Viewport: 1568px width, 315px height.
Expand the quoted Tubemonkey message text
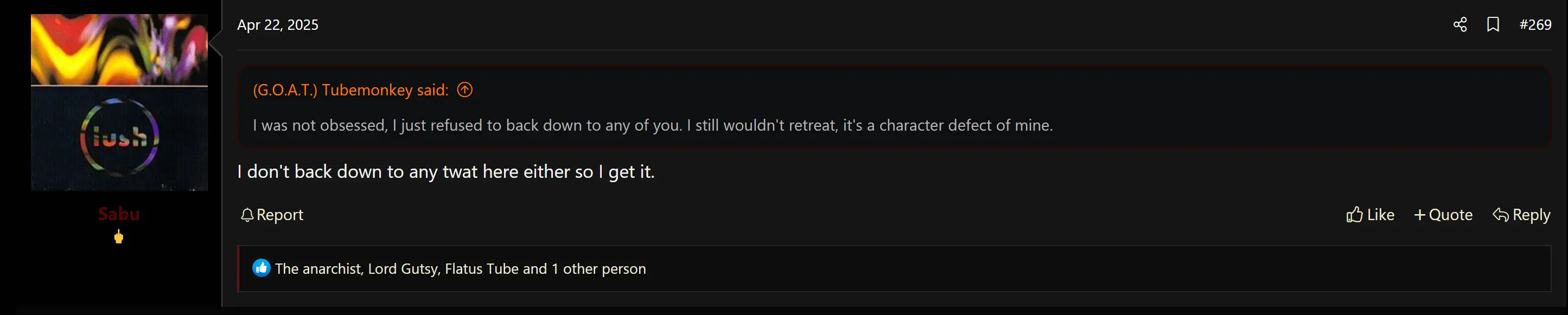pos(653,125)
